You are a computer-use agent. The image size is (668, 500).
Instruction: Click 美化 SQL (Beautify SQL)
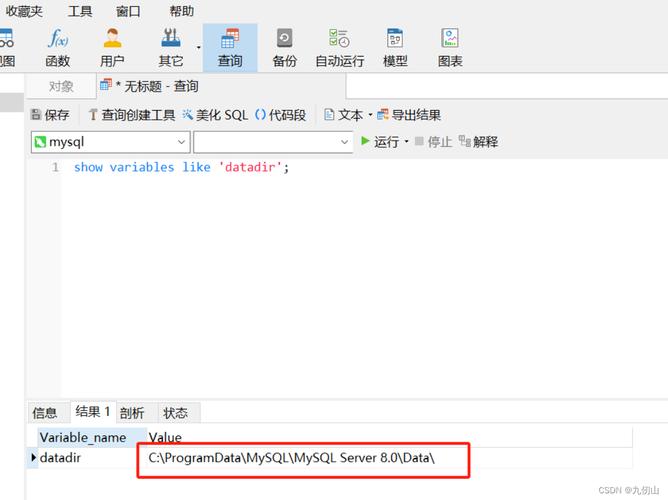click(x=215, y=115)
